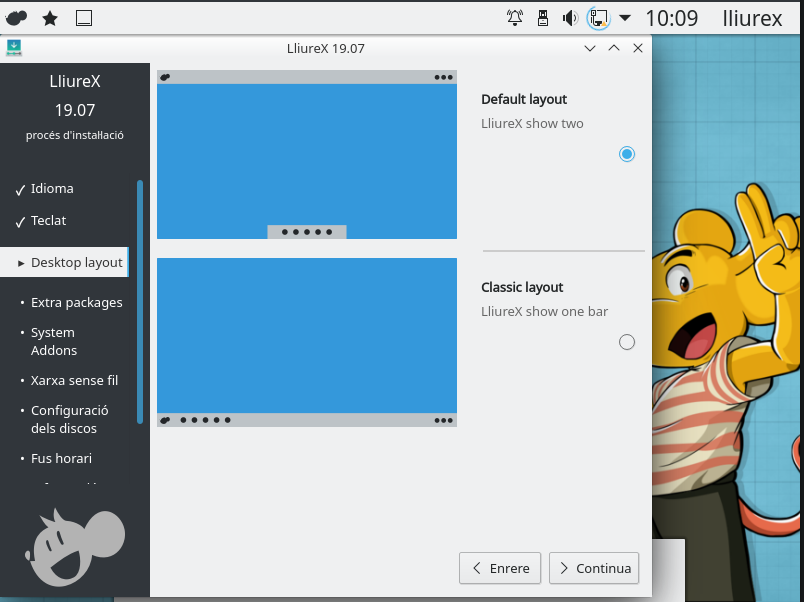Expand hidden system tray icons arrow
Screen dimensions: 804x602
[625, 18]
